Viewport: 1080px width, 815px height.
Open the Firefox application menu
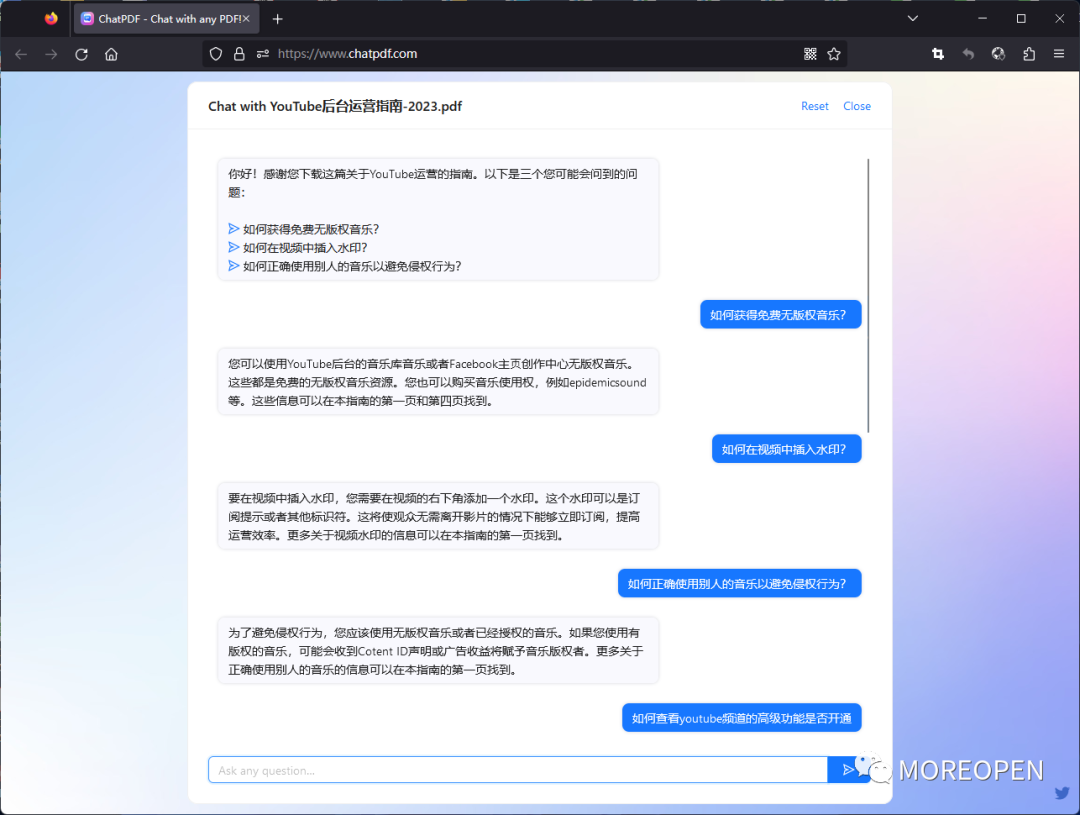(1059, 54)
